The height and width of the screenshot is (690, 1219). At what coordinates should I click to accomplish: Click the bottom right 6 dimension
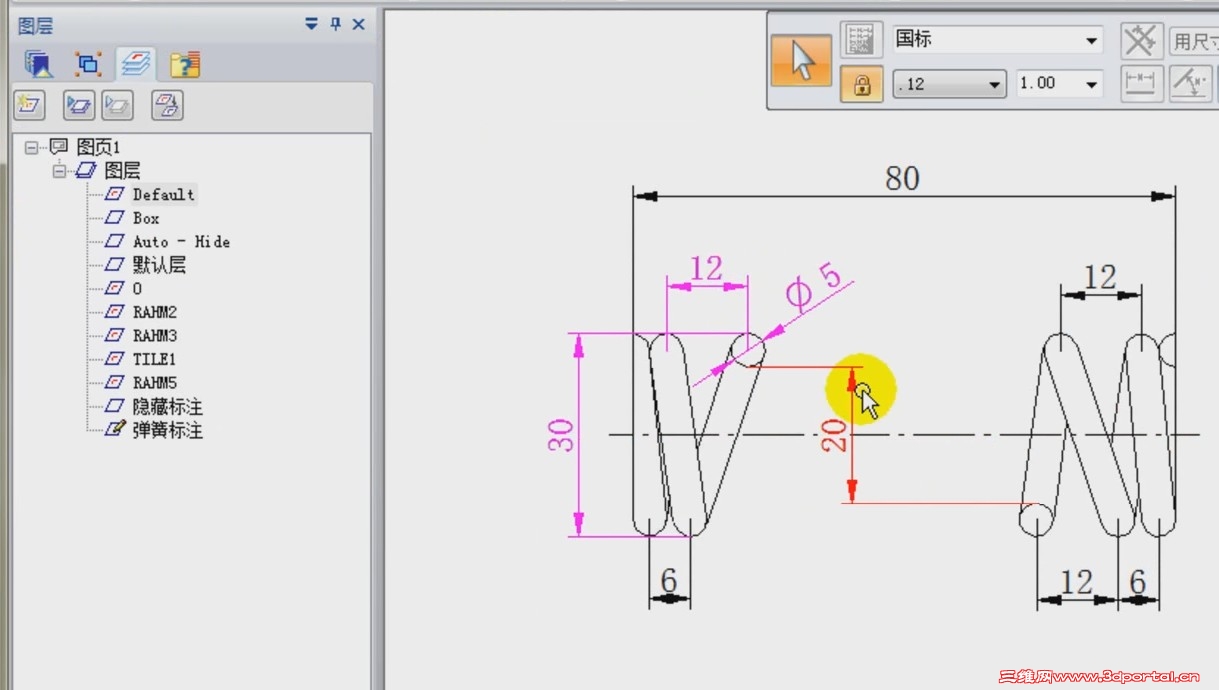pyautogui.click(x=1138, y=582)
